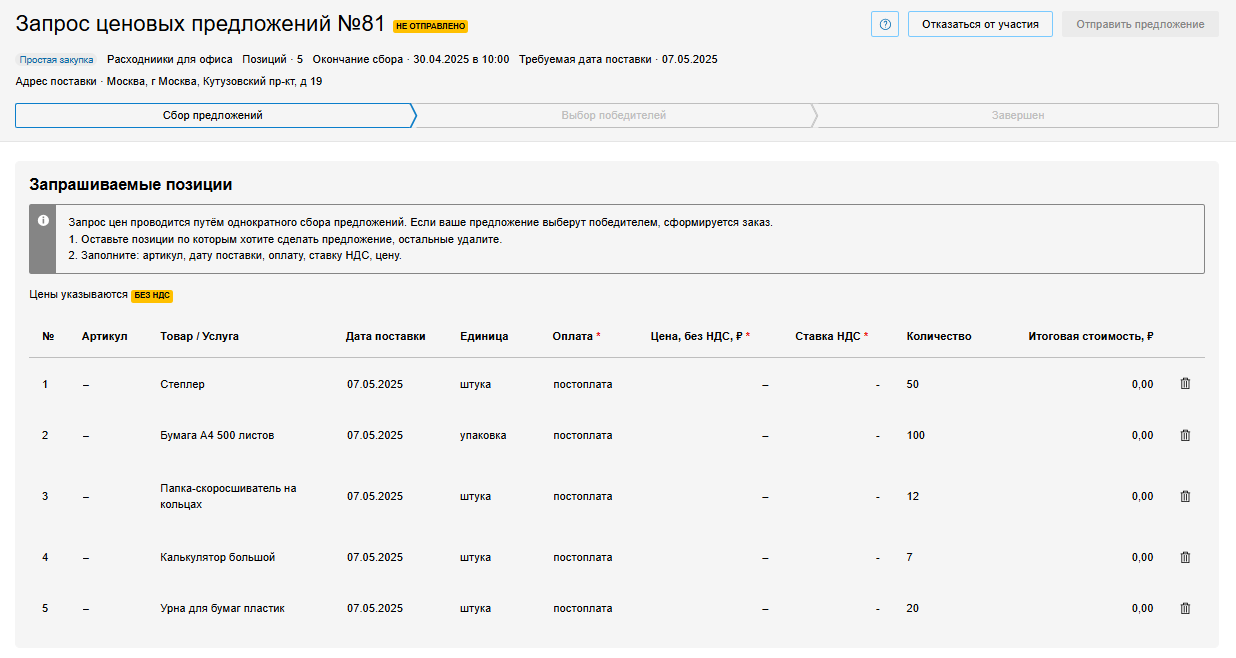This screenshot has width=1236, height=658.
Task: Click the info icon in the notice banner
Action: [x=43, y=220]
